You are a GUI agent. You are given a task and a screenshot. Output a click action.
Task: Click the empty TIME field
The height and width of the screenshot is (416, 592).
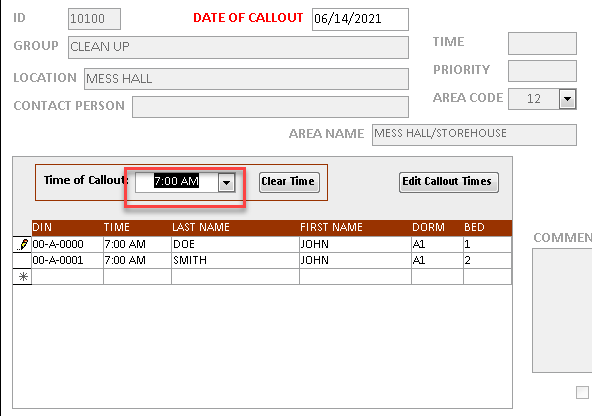pyautogui.click(x=542, y=43)
